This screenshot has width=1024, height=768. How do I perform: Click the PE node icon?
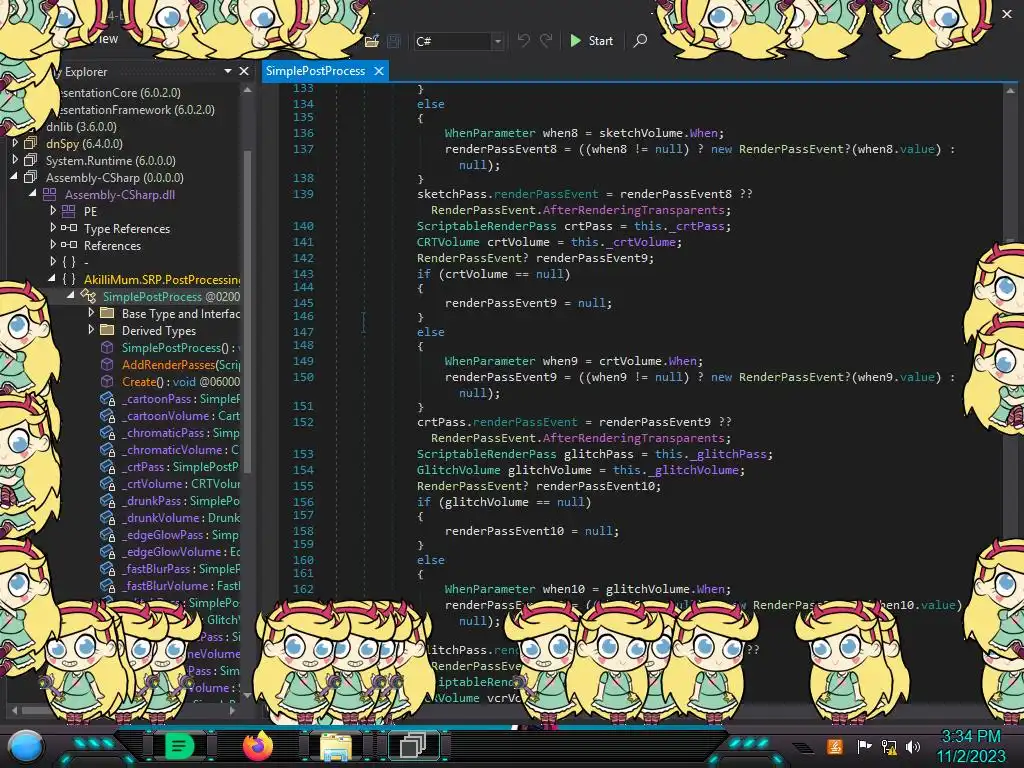click(69, 211)
